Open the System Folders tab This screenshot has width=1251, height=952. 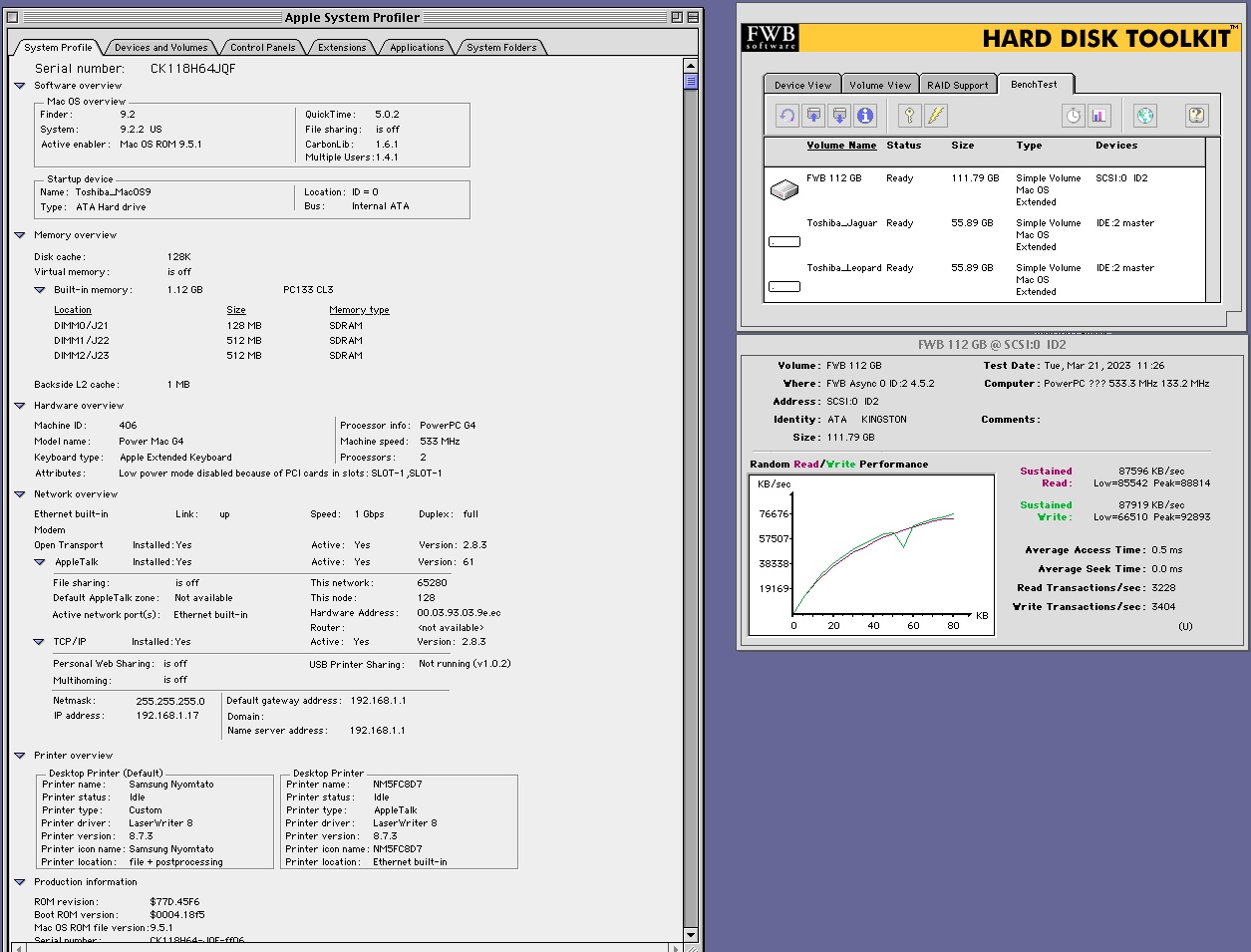(x=501, y=47)
